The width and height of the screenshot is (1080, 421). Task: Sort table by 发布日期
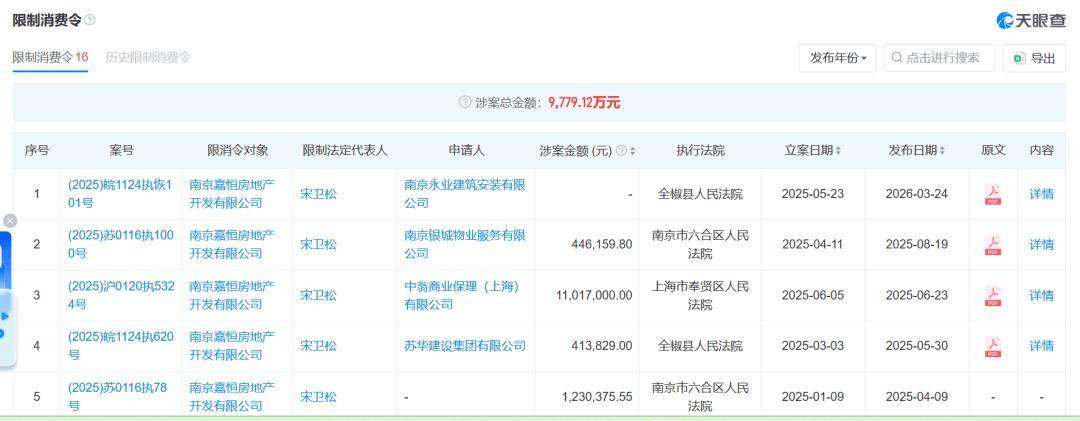pos(942,151)
